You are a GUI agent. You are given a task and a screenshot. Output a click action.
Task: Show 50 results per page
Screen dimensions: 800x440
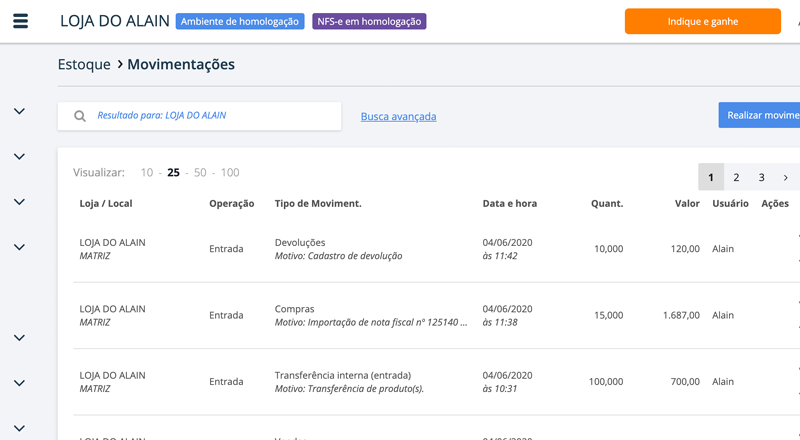[x=200, y=173]
